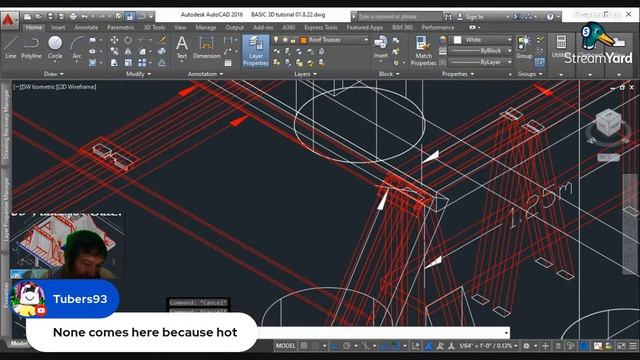
Task: Click the New file icon in quick access toolbar
Action: (27, 17)
